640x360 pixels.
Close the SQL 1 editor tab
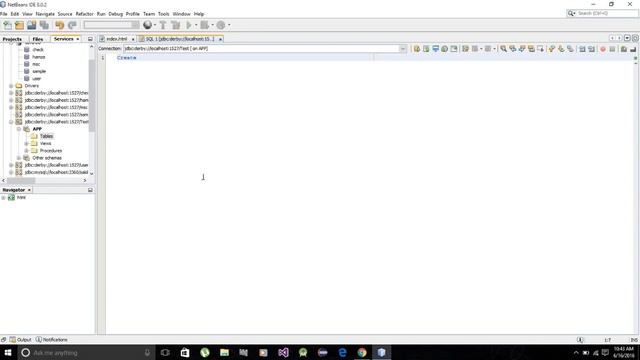coord(220,39)
